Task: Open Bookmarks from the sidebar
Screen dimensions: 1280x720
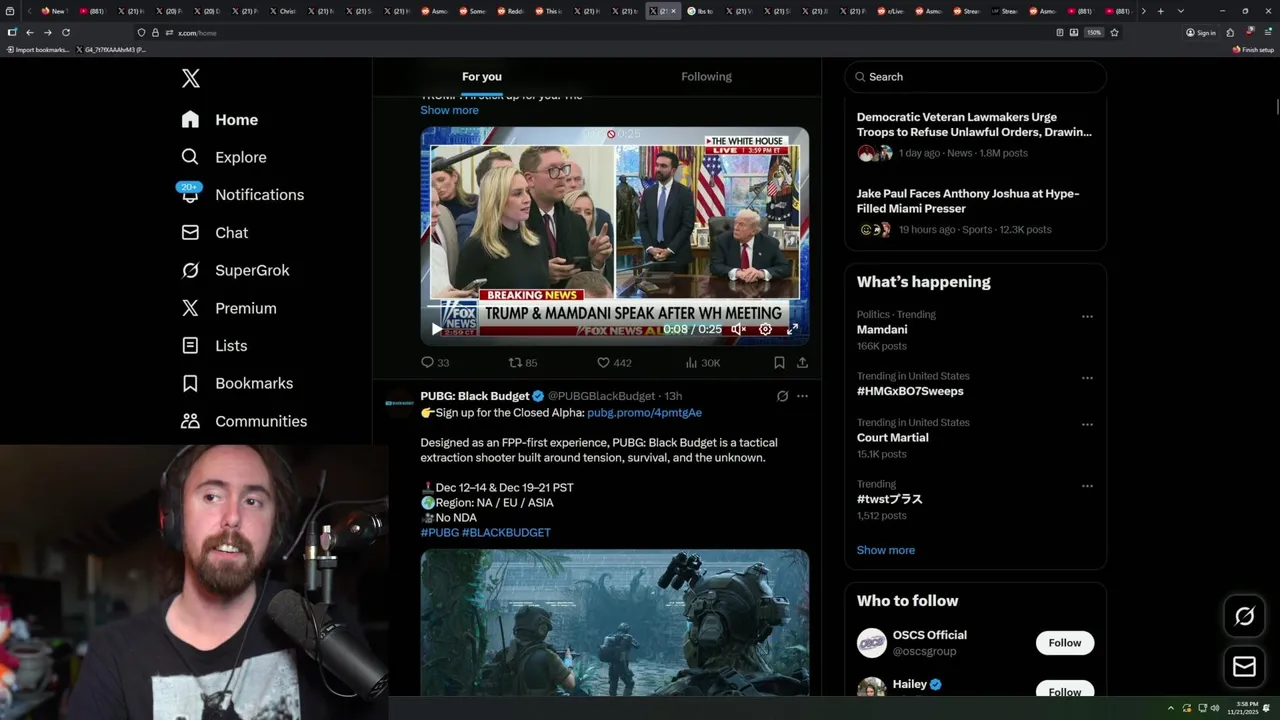Action: click(237, 384)
